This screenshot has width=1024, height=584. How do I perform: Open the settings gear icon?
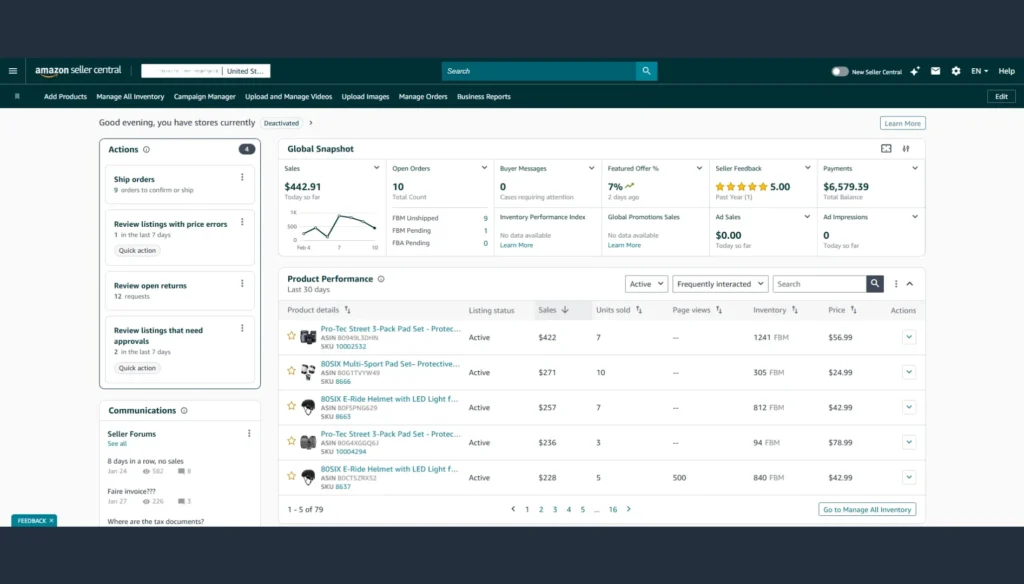pyautogui.click(x=956, y=71)
